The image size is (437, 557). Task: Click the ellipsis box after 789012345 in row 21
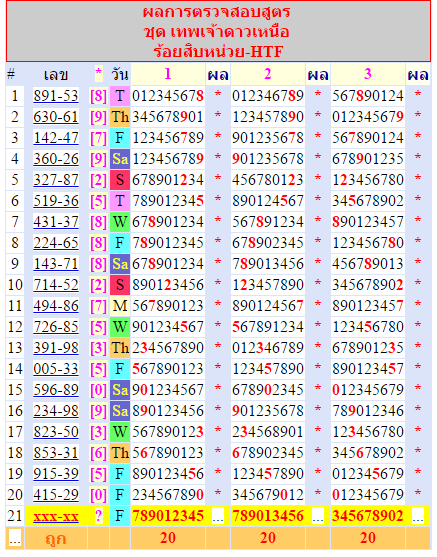218,516
